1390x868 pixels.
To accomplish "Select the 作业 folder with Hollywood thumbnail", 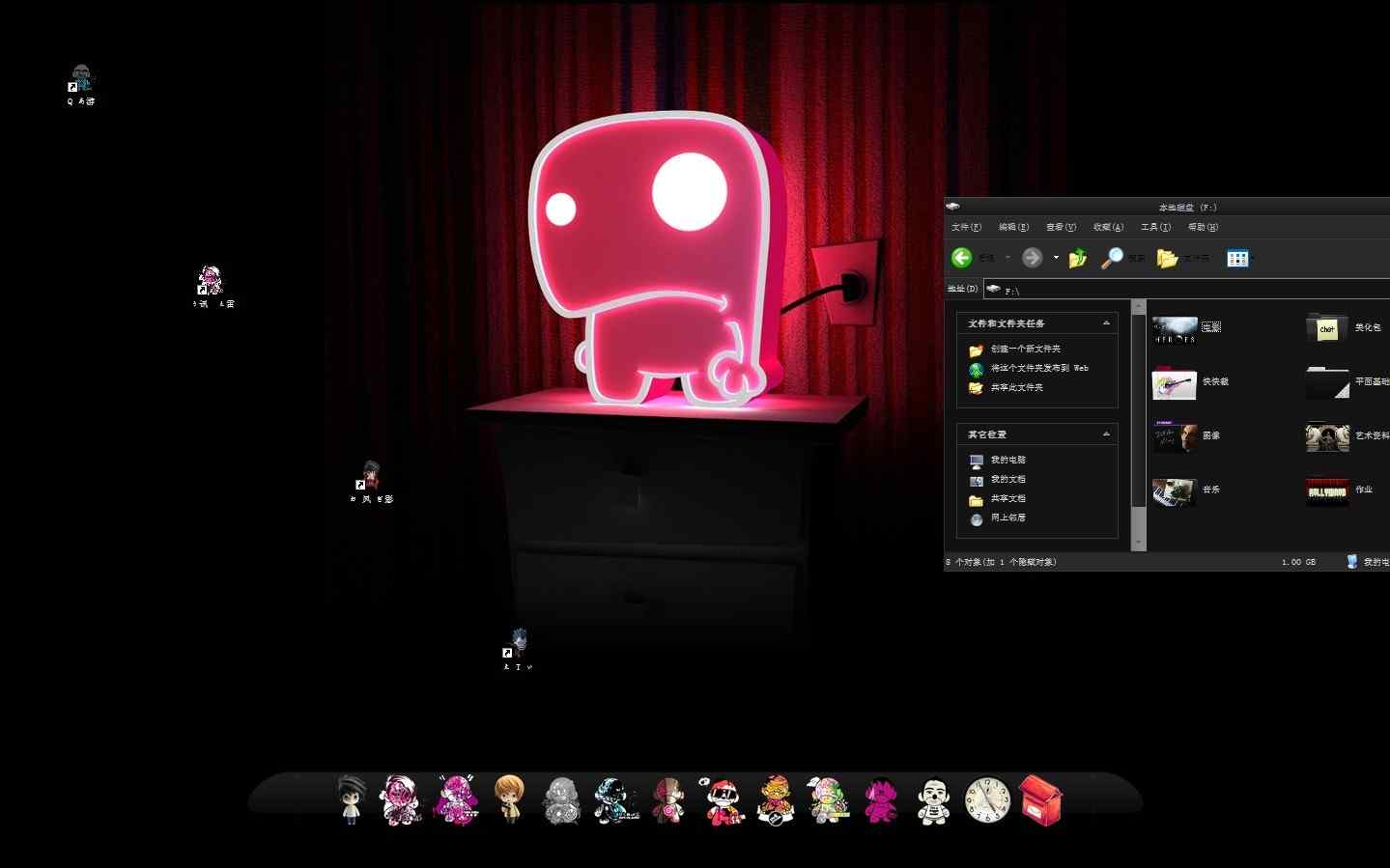I will pyautogui.click(x=1327, y=491).
